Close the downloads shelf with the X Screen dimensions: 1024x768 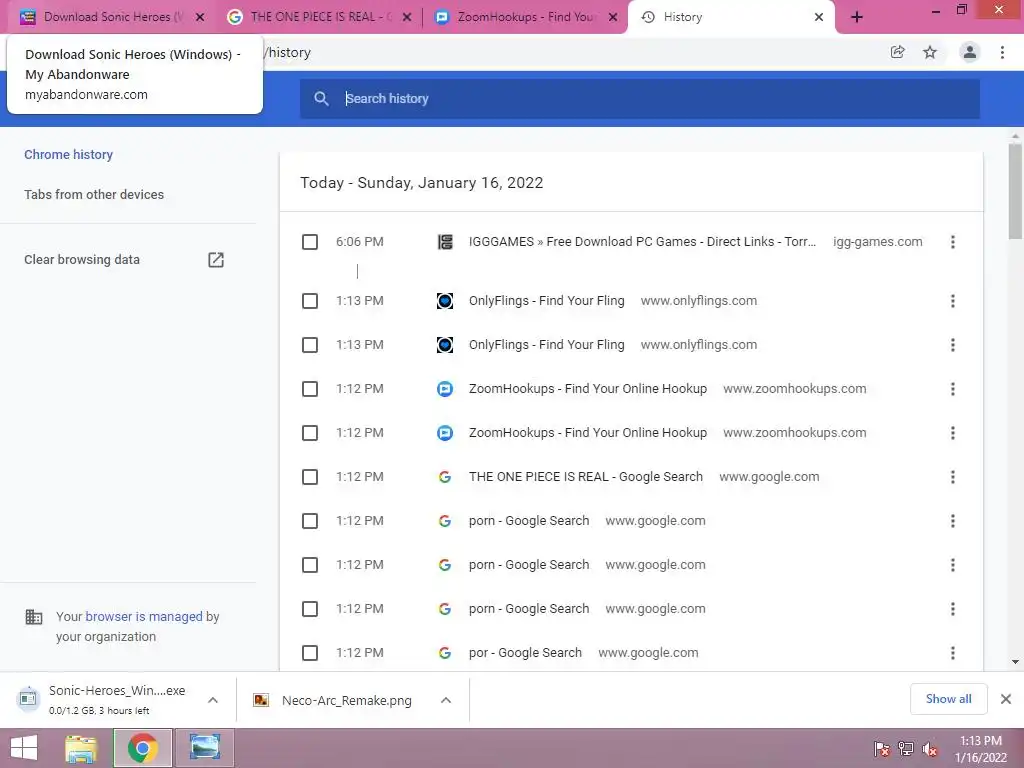point(1006,699)
